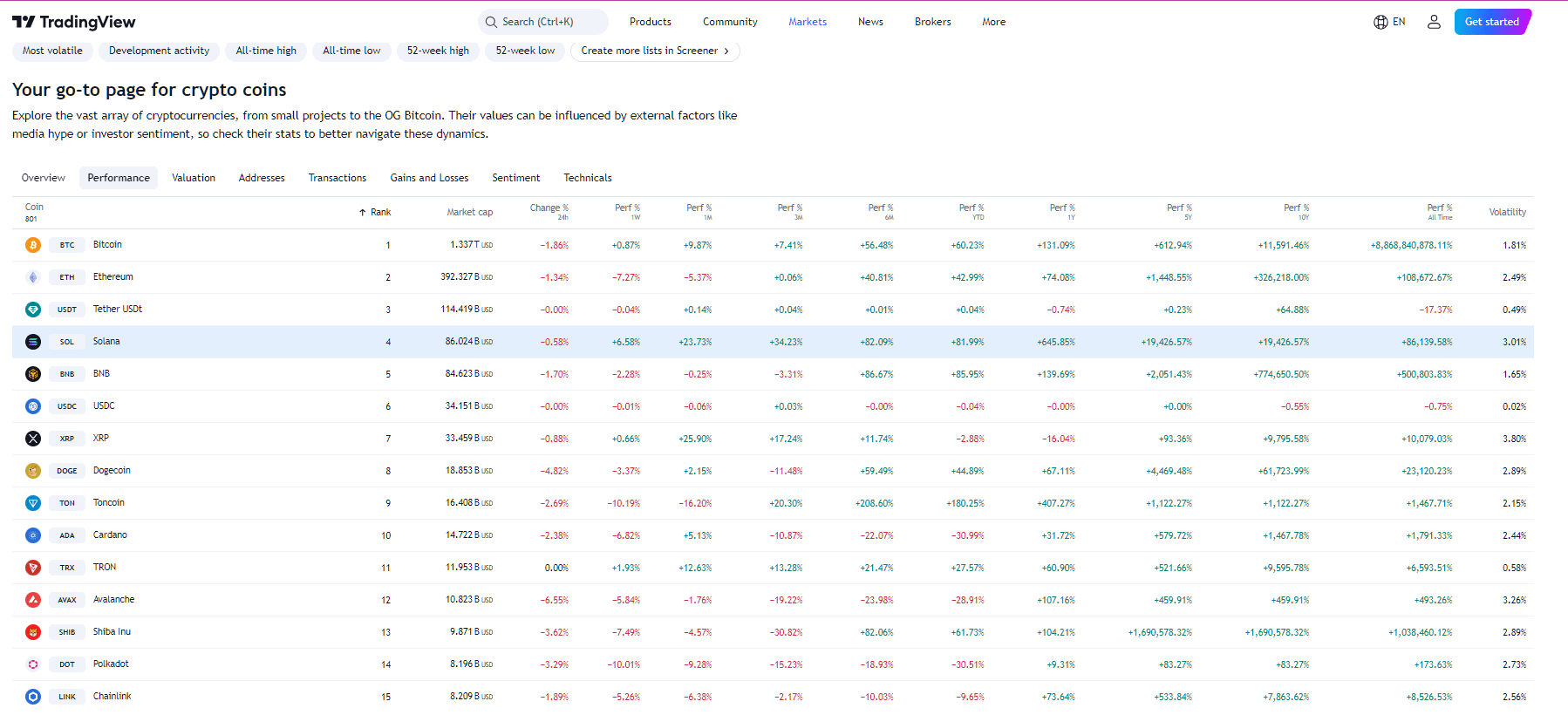Sort by Perf % All Time header

tap(1439, 212)
